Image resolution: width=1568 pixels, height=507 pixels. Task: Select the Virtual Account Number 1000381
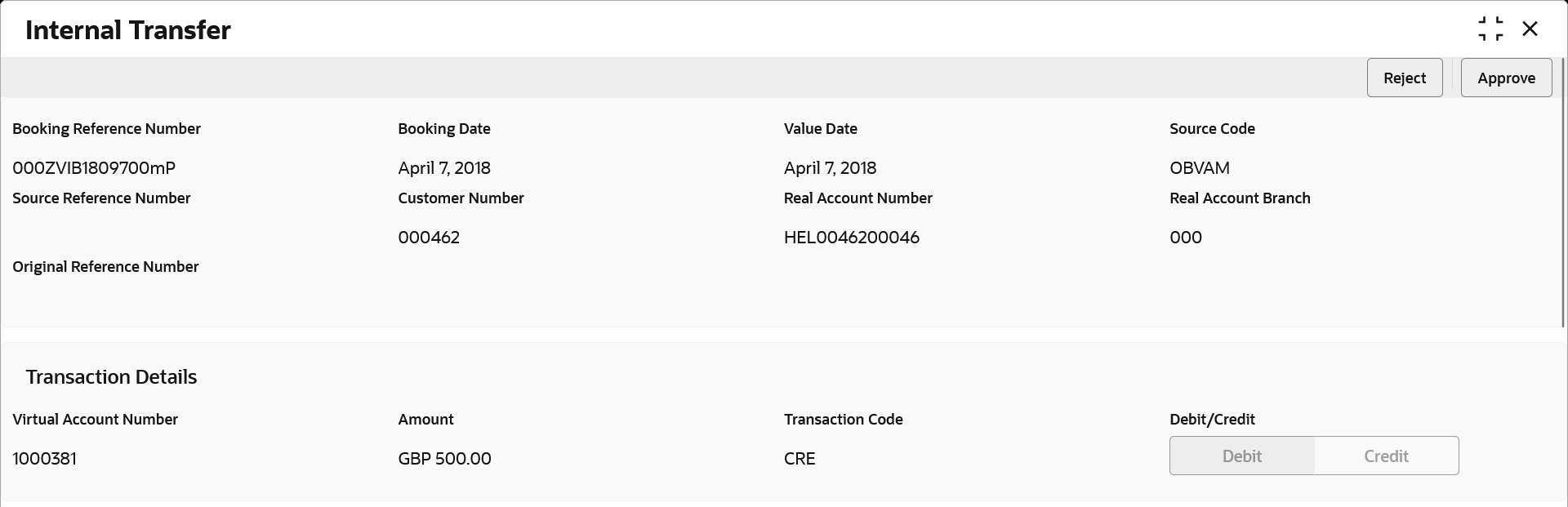tap(44, 458)
